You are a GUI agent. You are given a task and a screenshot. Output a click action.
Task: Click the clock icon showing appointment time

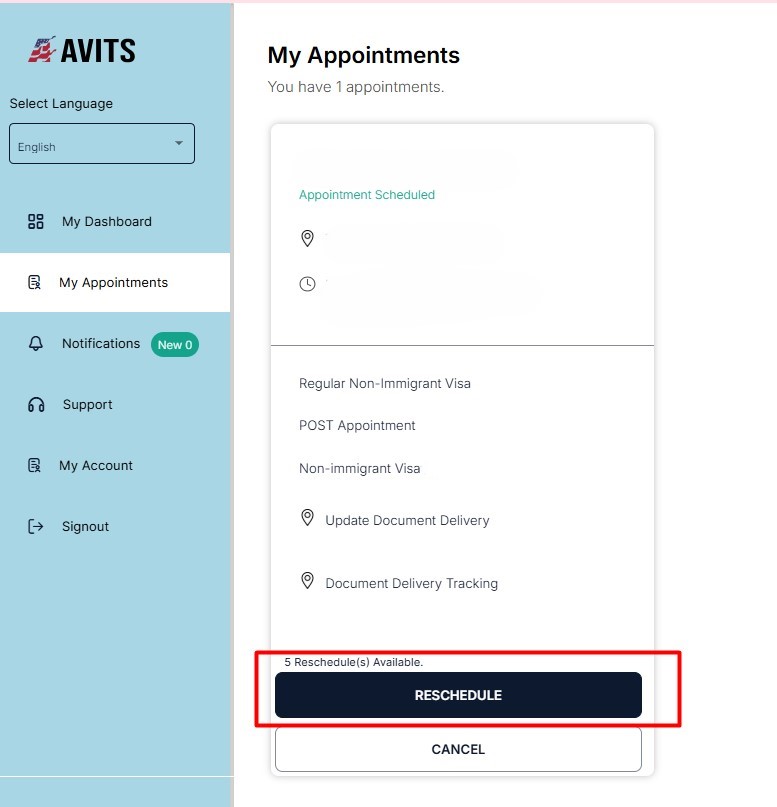coord(307,283)
